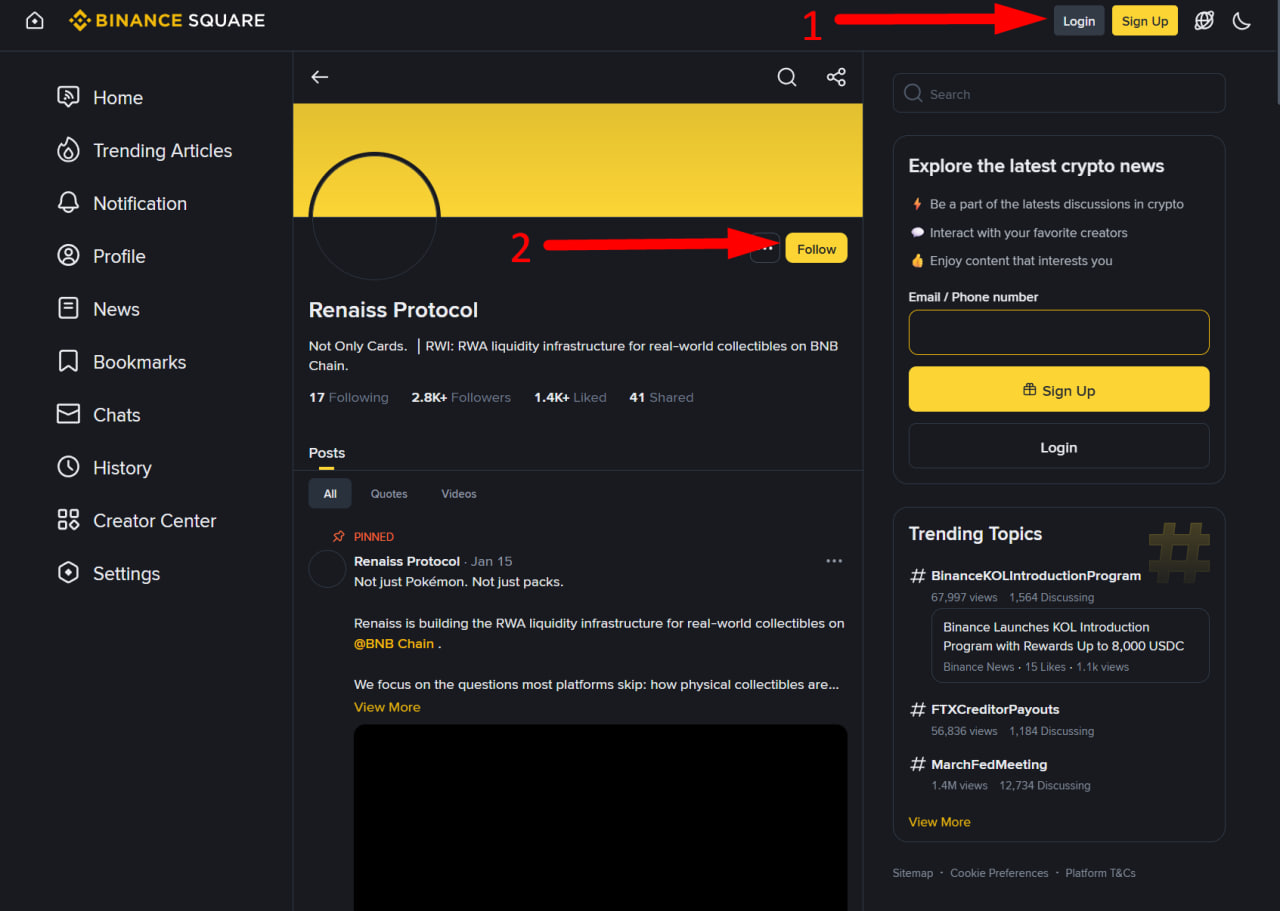This screenshot has height=911, width=1280.
Task: Expand the post with View More
Action: [x=387, y=707]
